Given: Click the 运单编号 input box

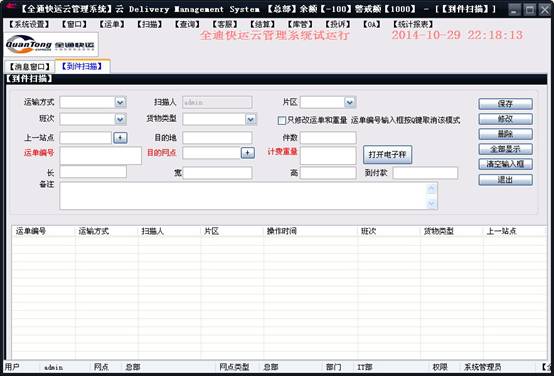Looking at the screenshot, I should click(x=101, y=155).
